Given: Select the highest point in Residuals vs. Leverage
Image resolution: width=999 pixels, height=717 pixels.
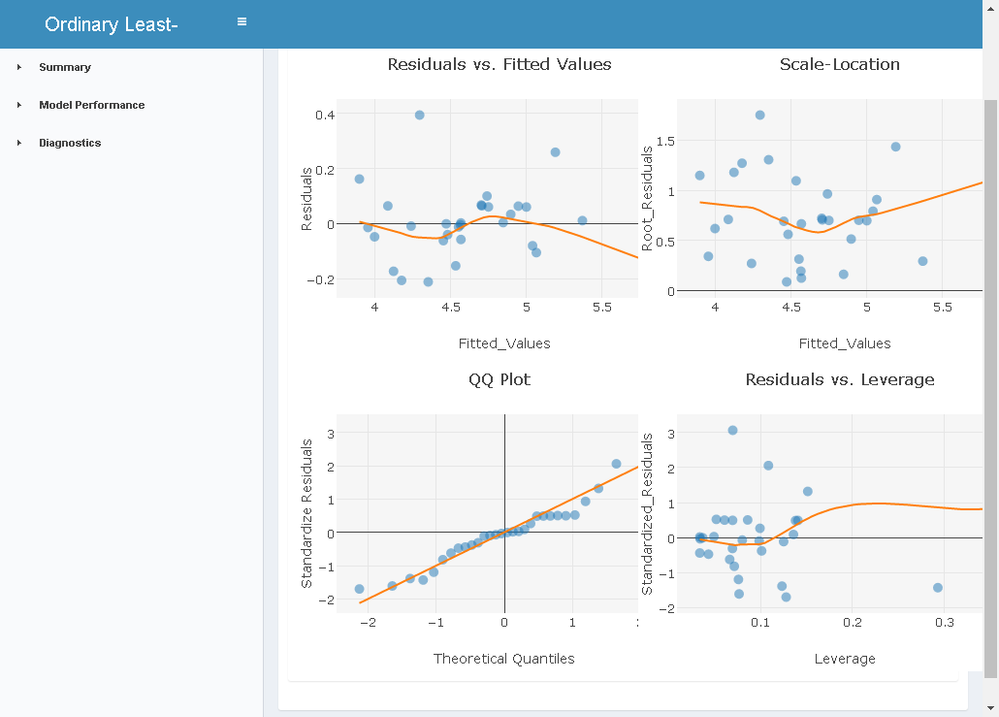Looking at the screenshot, I should tap(732, 430).
